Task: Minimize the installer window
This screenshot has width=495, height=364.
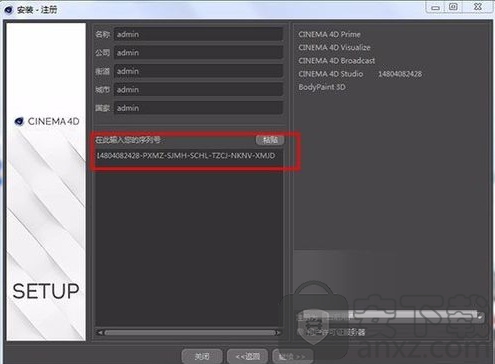Action: [435, 7]
